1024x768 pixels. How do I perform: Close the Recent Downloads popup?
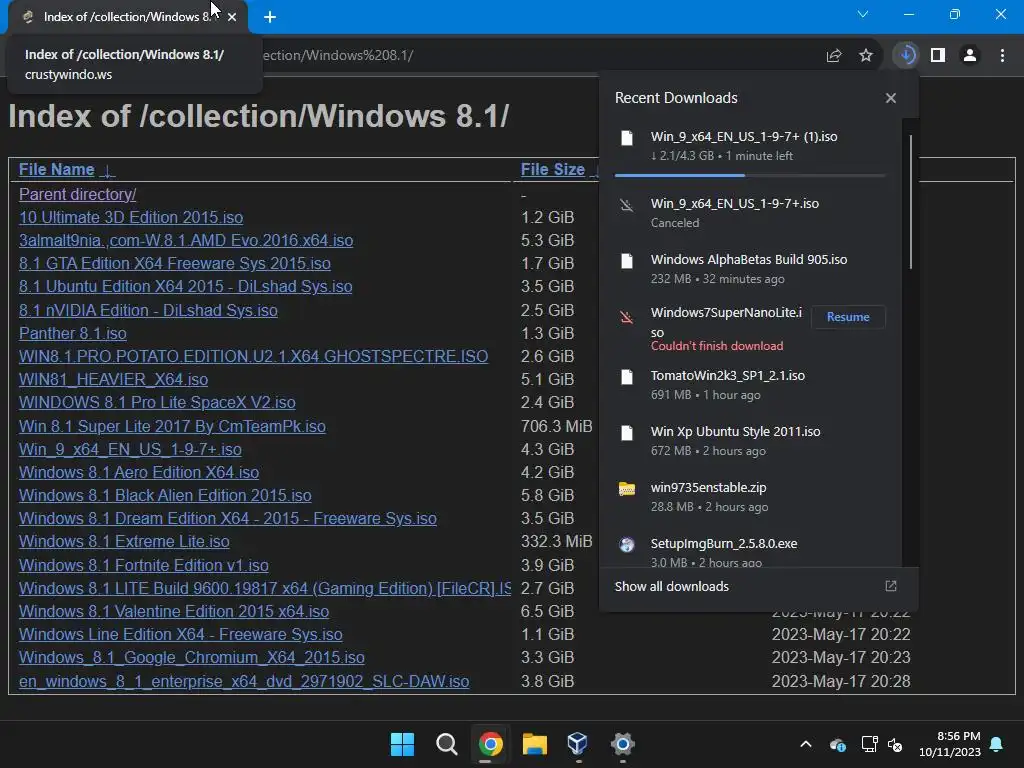point(891,98)
